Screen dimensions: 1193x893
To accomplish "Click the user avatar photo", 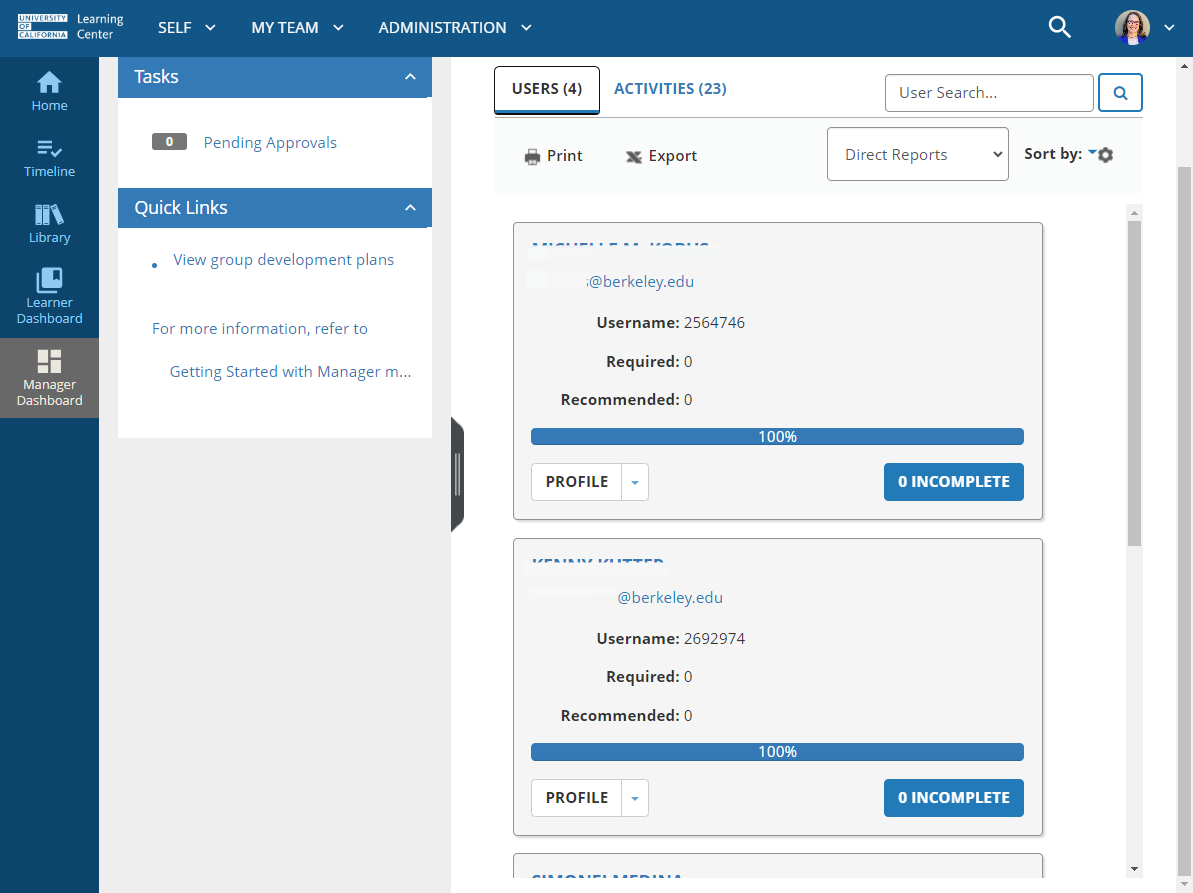I will (1131, 27).
